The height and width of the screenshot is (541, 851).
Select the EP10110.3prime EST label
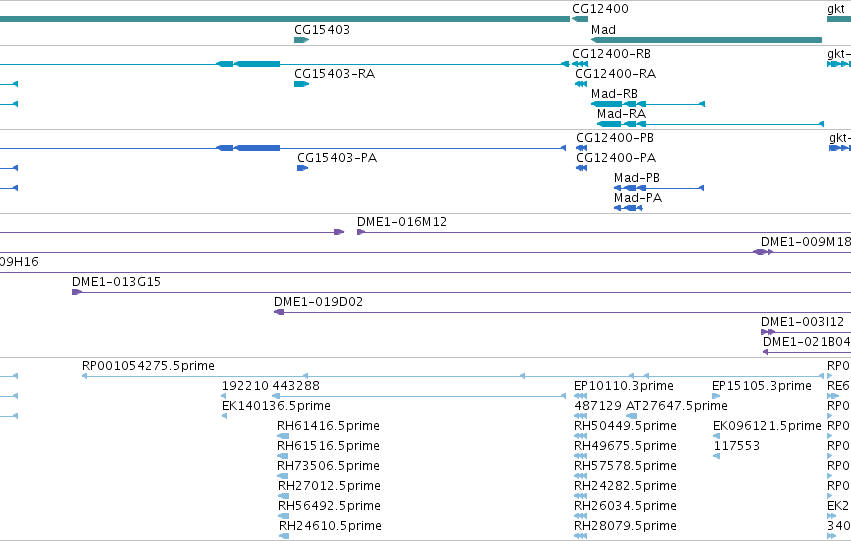[x=624, y=386]
